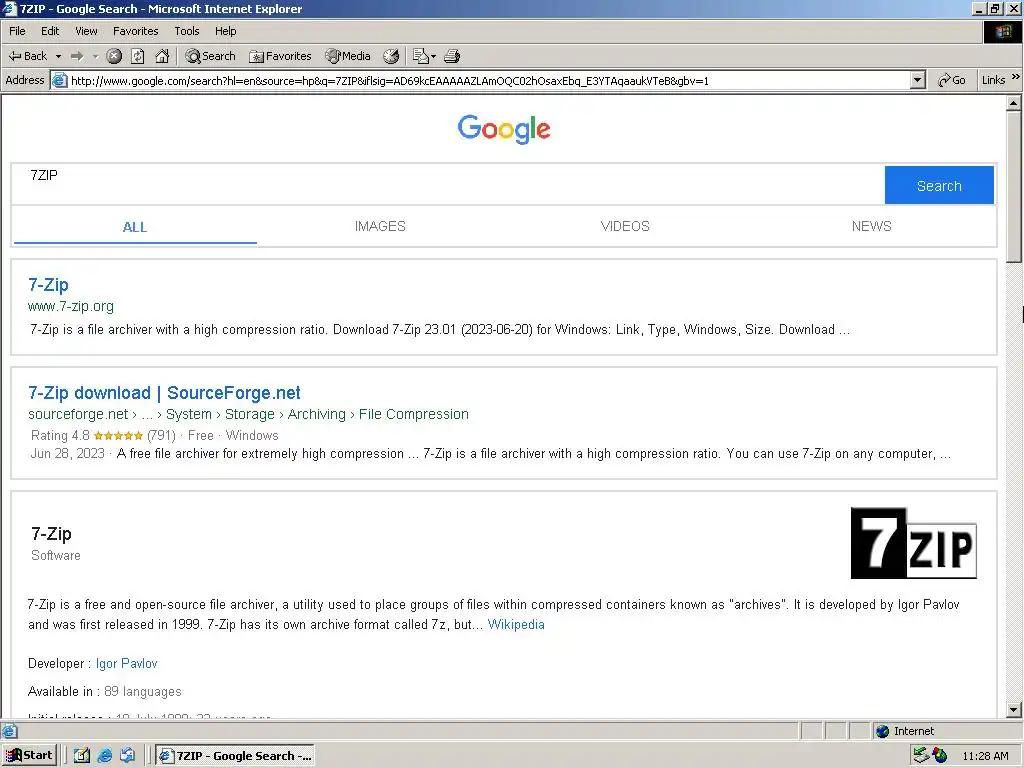The image size is (1024, 768).
Task: Refresh the page using the Refresh icon
Action: tap(138, 56)
